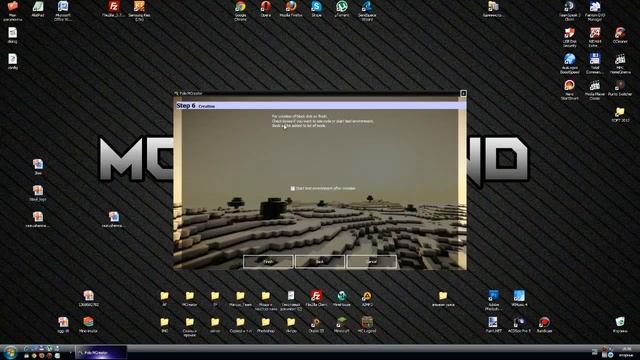Select the Auslogics BoostSpeed icon
This screenshot has width=640, height=360.
(x=569, y=63)
